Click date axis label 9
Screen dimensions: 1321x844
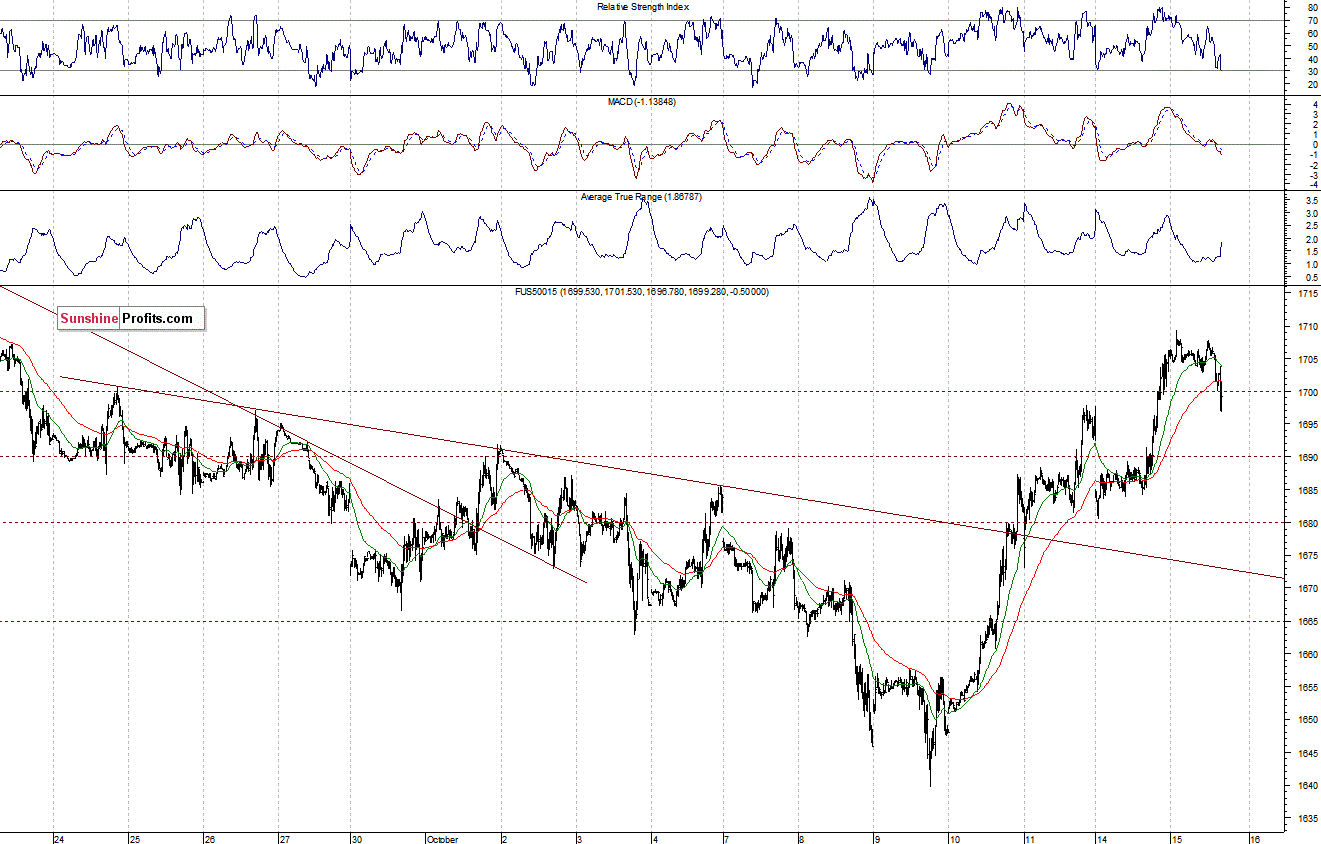[877, 839]
